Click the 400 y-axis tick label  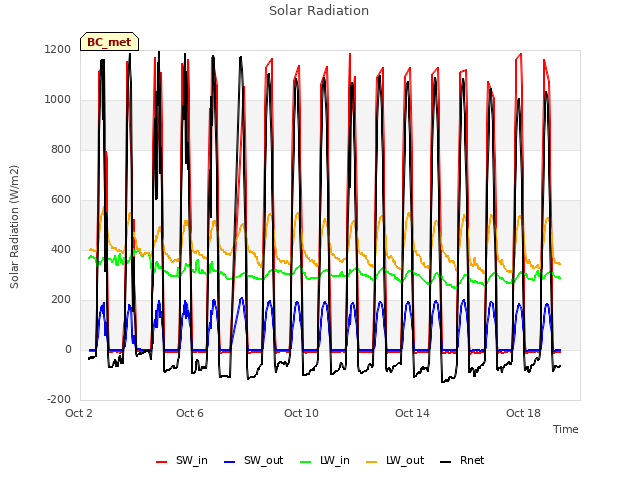61,250
